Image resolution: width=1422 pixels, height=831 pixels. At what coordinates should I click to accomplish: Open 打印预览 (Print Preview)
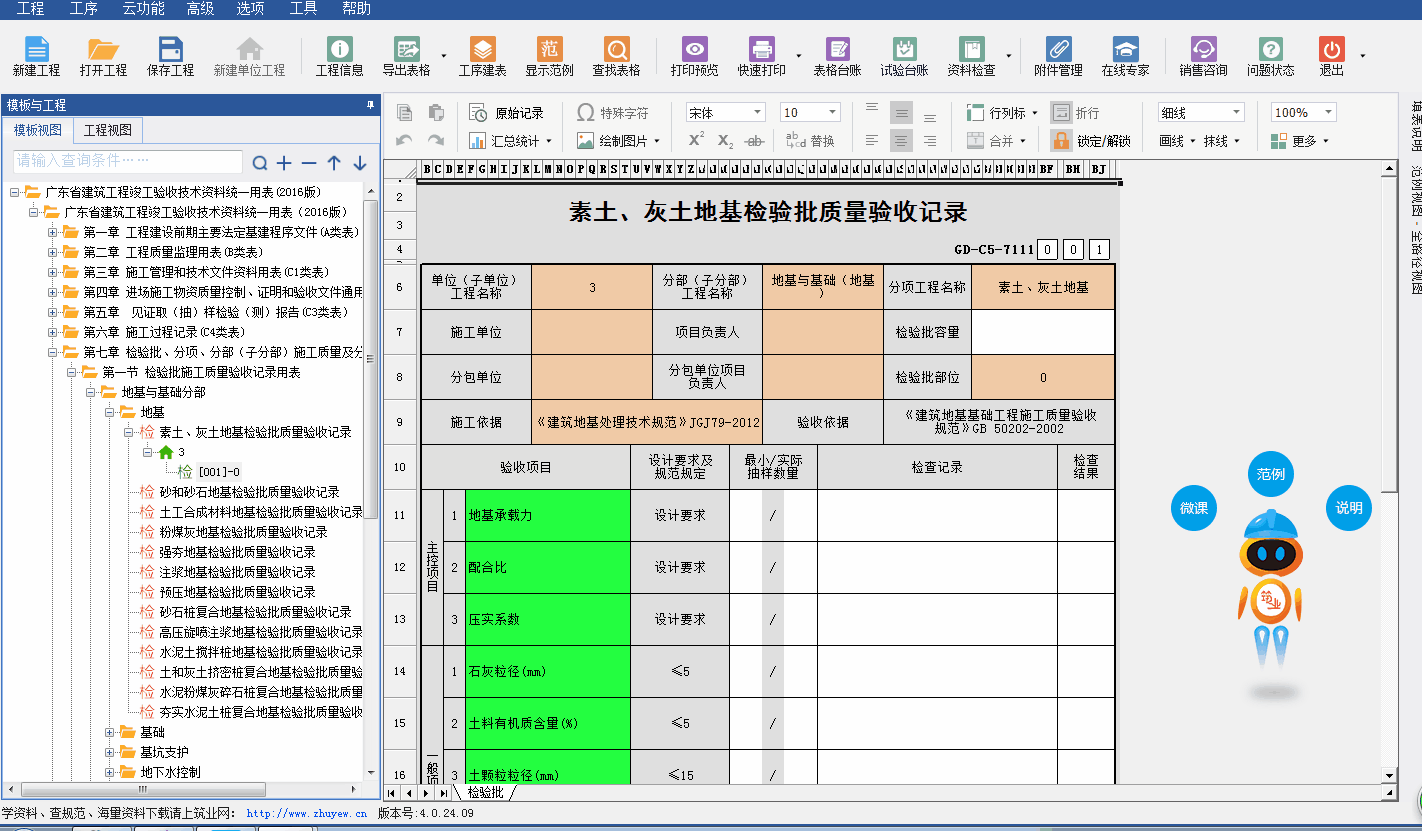pyautogui.click(x=694, y=56)
